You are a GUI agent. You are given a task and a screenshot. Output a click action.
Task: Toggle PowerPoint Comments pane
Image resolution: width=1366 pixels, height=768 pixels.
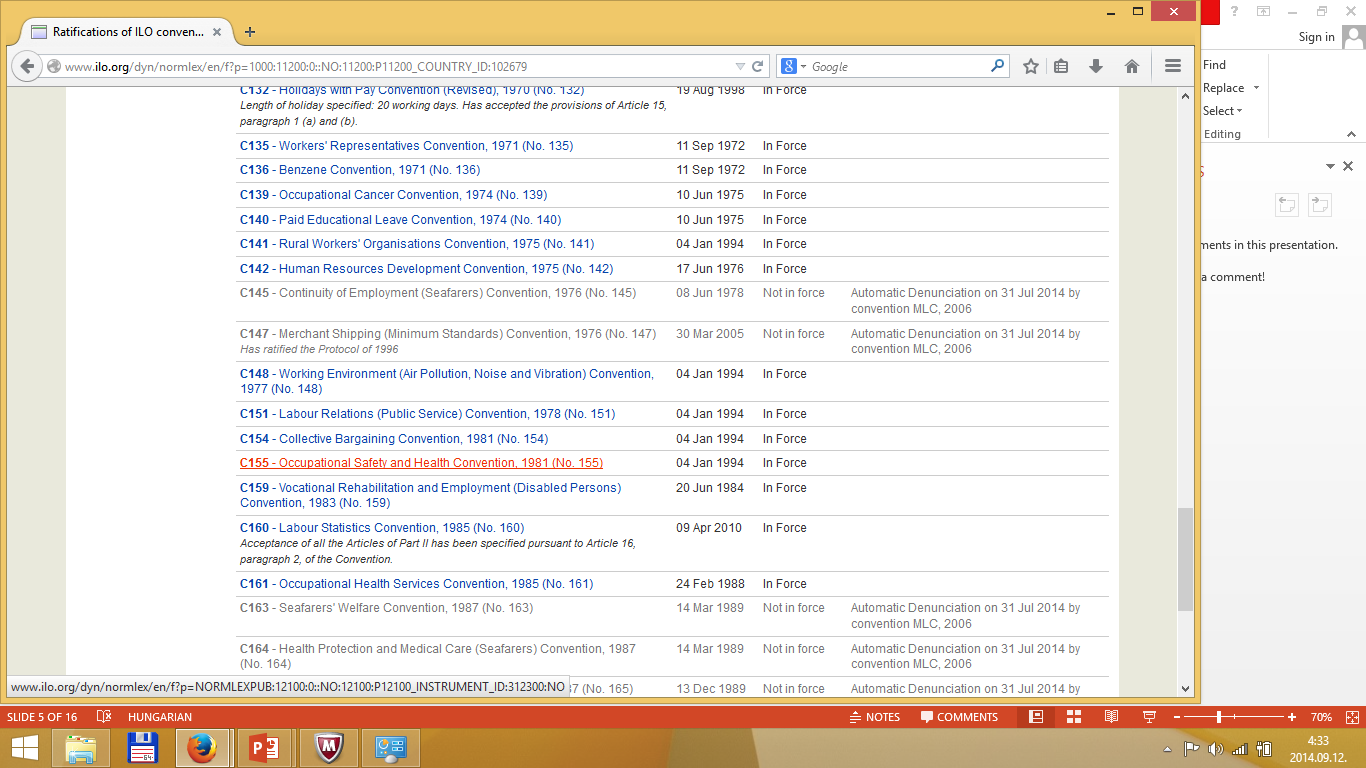click(x=959, y=717)
